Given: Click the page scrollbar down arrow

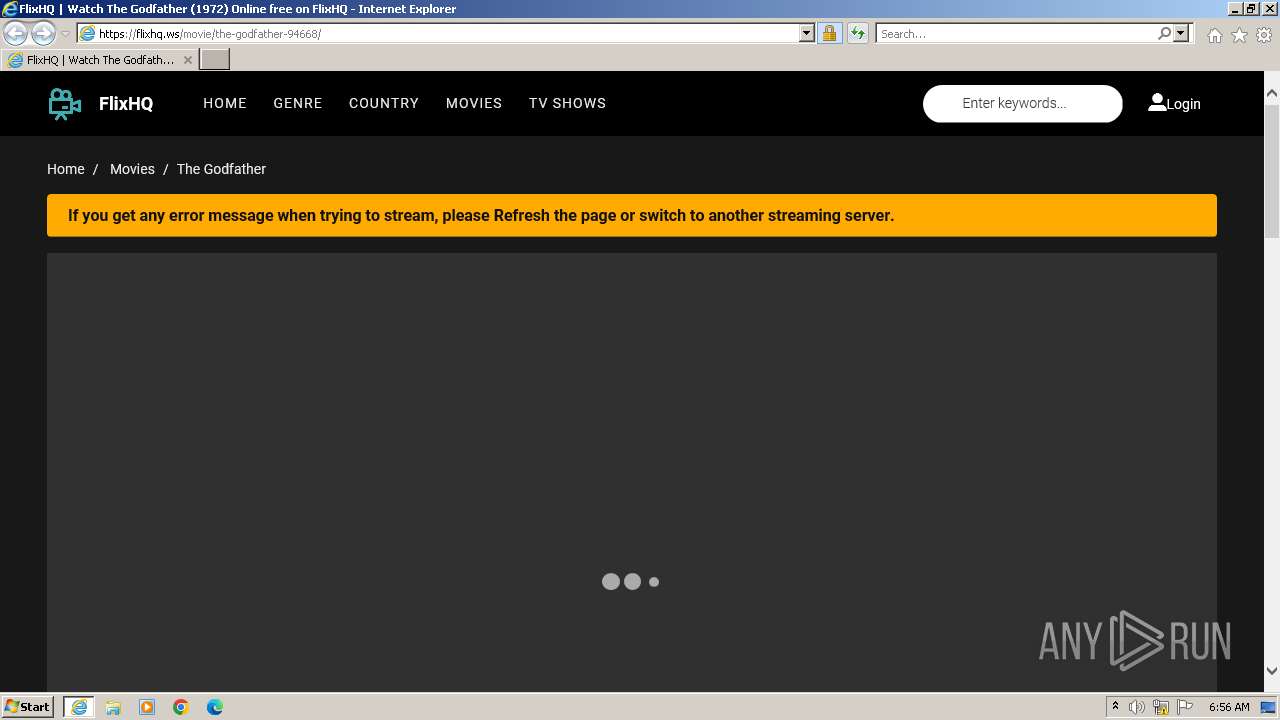Looking at the screenshot, I should 1272,671.
